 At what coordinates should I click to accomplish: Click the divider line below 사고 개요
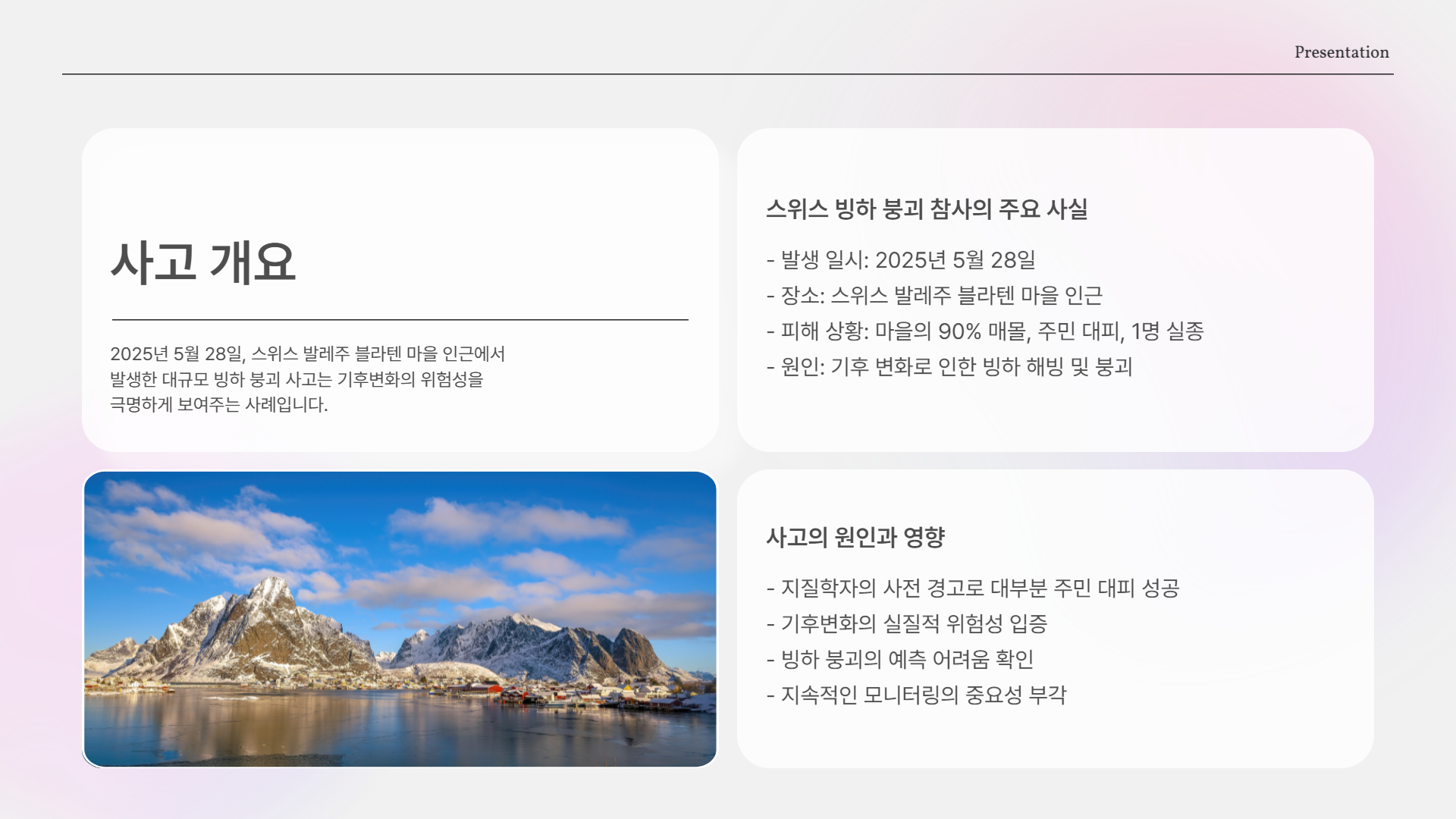coord(400,320)
